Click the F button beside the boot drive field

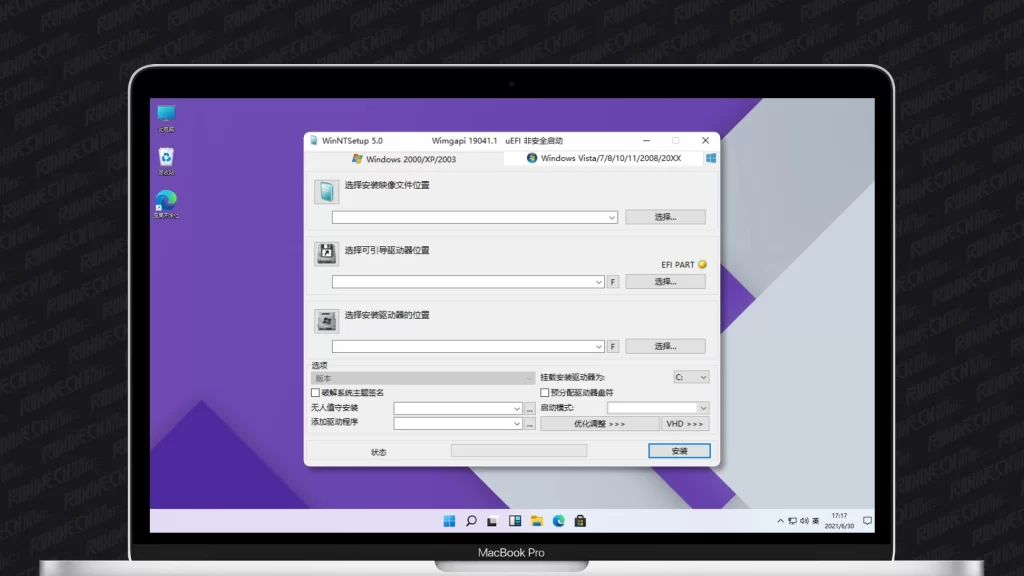click(x=613, y=282)
